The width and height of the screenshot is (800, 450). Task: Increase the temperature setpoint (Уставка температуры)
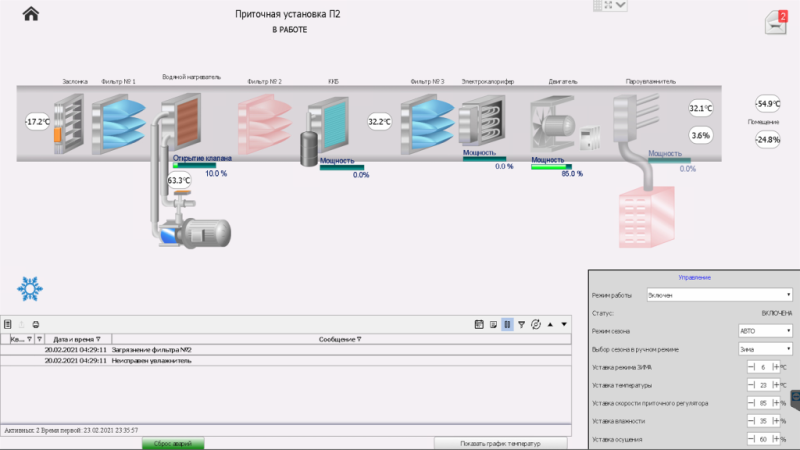pyautogui.click(x=774, y=385)
